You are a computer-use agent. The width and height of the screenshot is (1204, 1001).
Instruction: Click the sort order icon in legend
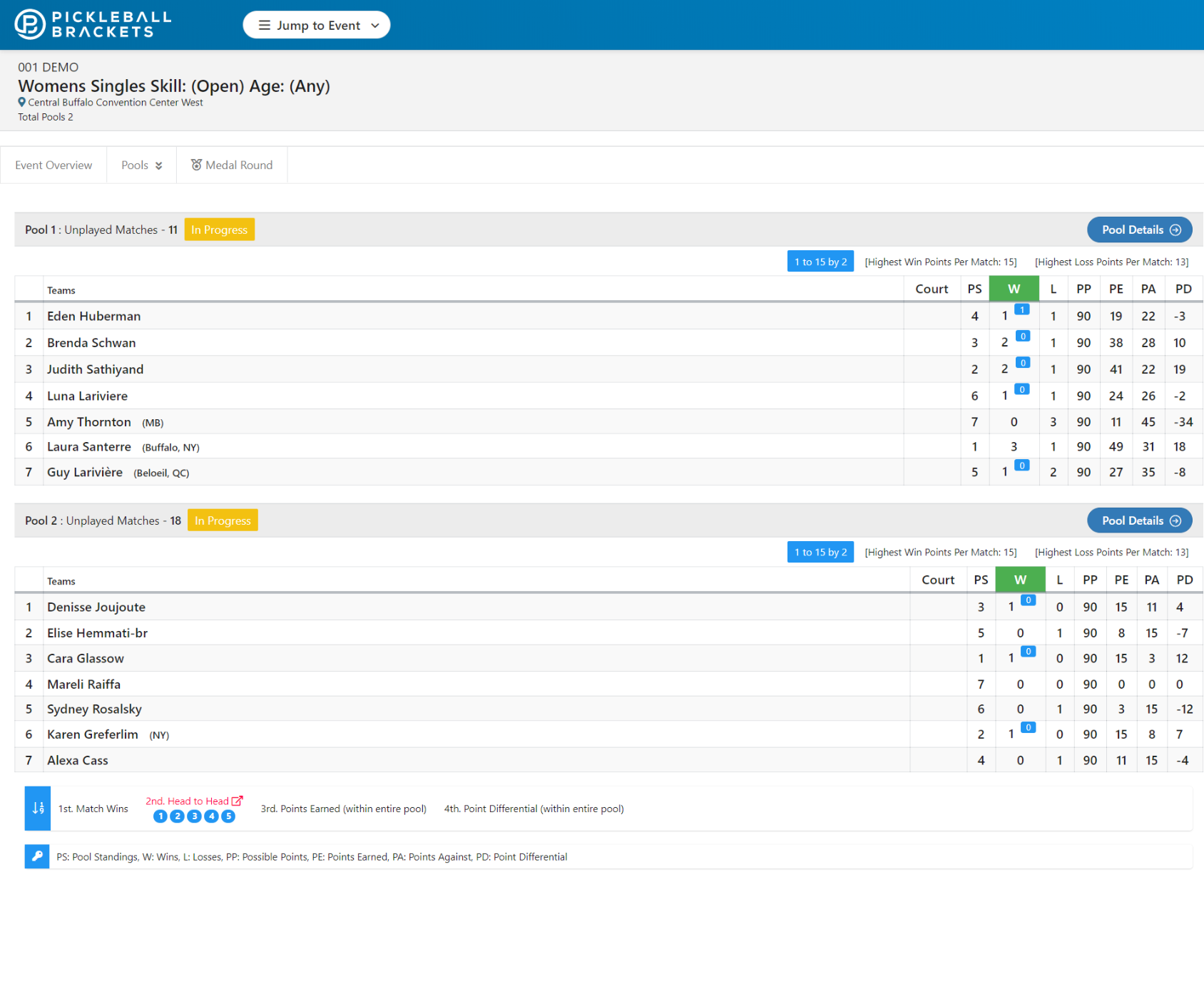point(38,808)
